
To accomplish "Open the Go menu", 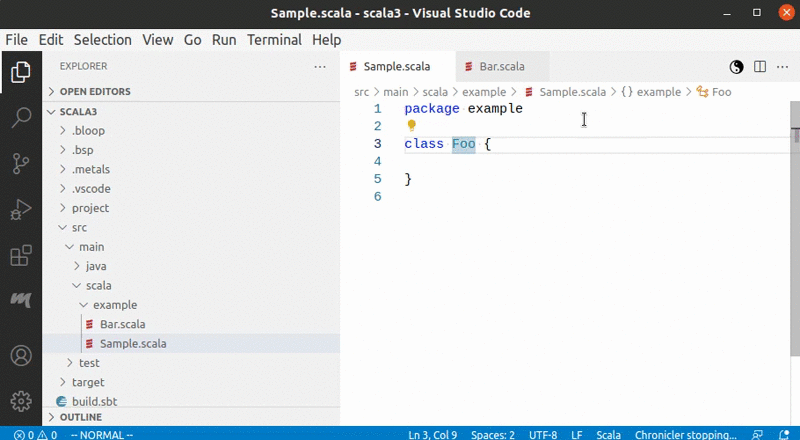I will pyautogui.click(x=192, y=40).
